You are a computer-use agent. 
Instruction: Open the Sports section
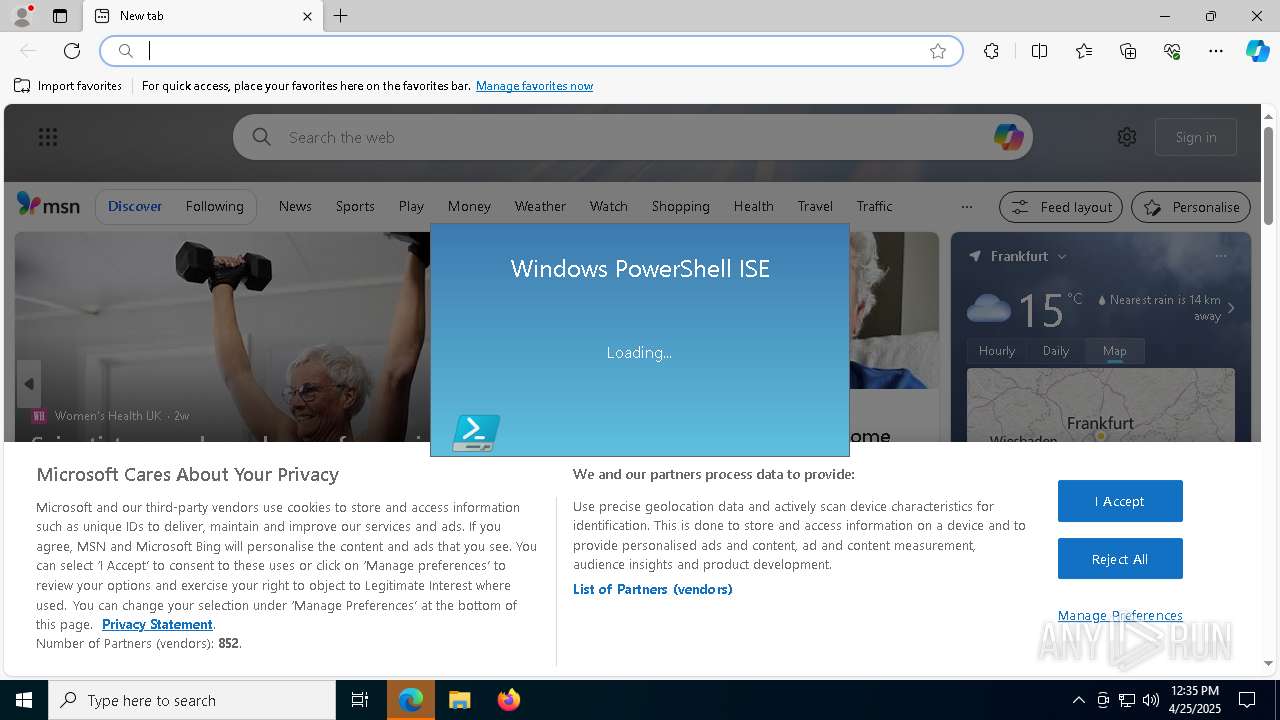pyautogui.click(x=355, y=206)
